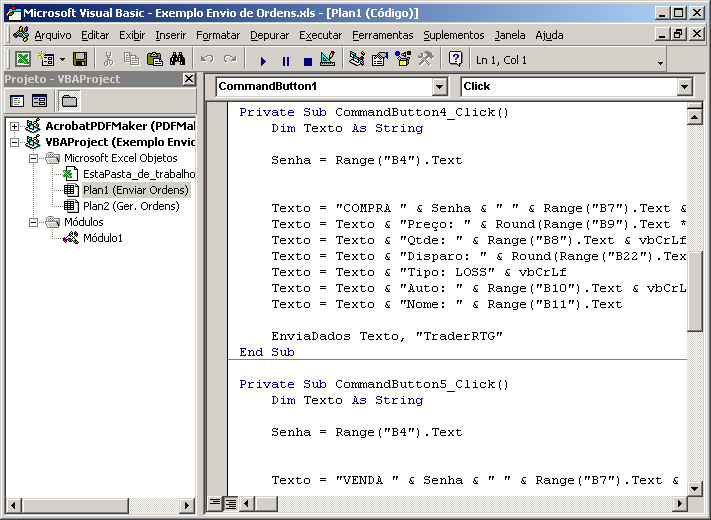
Task: Switch to the Microsoft Excel view icon
Action: click(x=23, y=59)
